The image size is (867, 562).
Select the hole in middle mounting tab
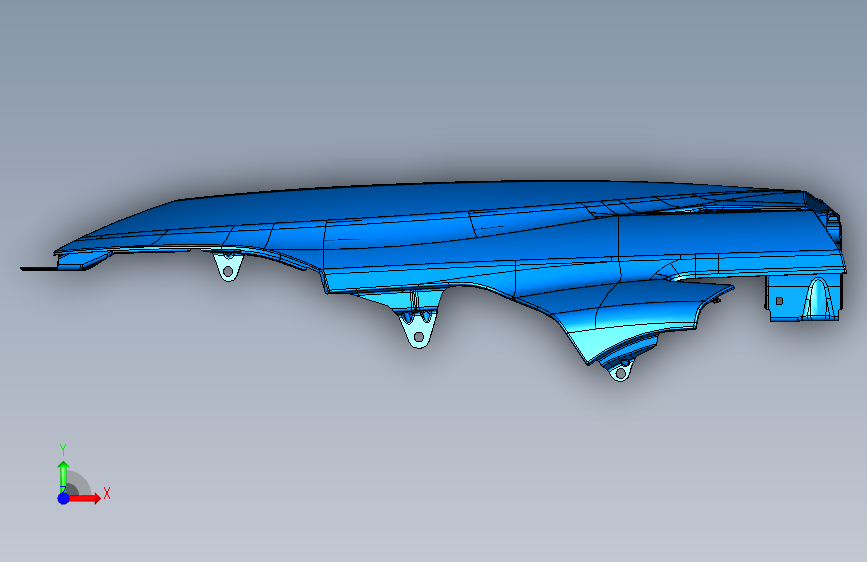419,337
